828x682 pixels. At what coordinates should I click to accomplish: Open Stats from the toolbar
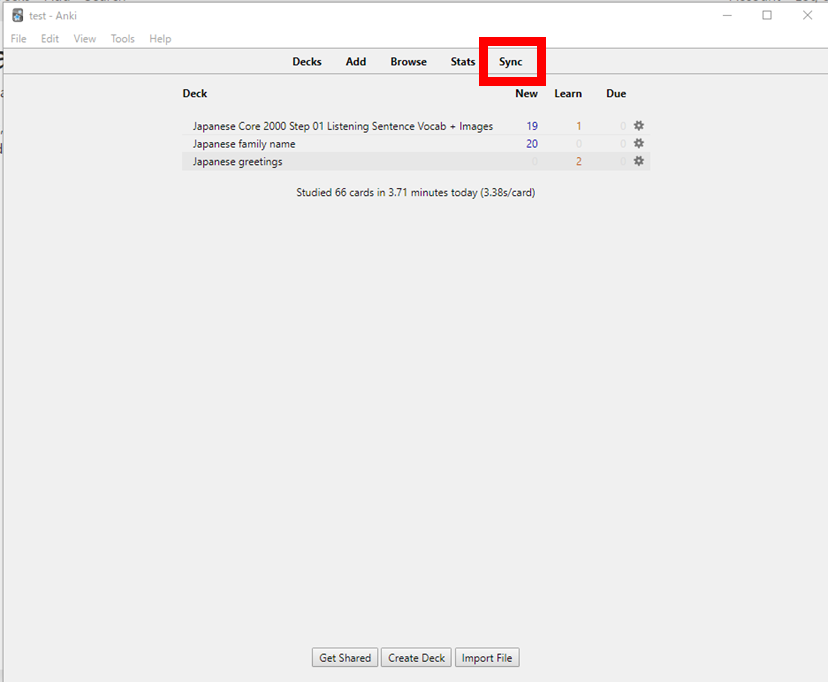(463, 62)
